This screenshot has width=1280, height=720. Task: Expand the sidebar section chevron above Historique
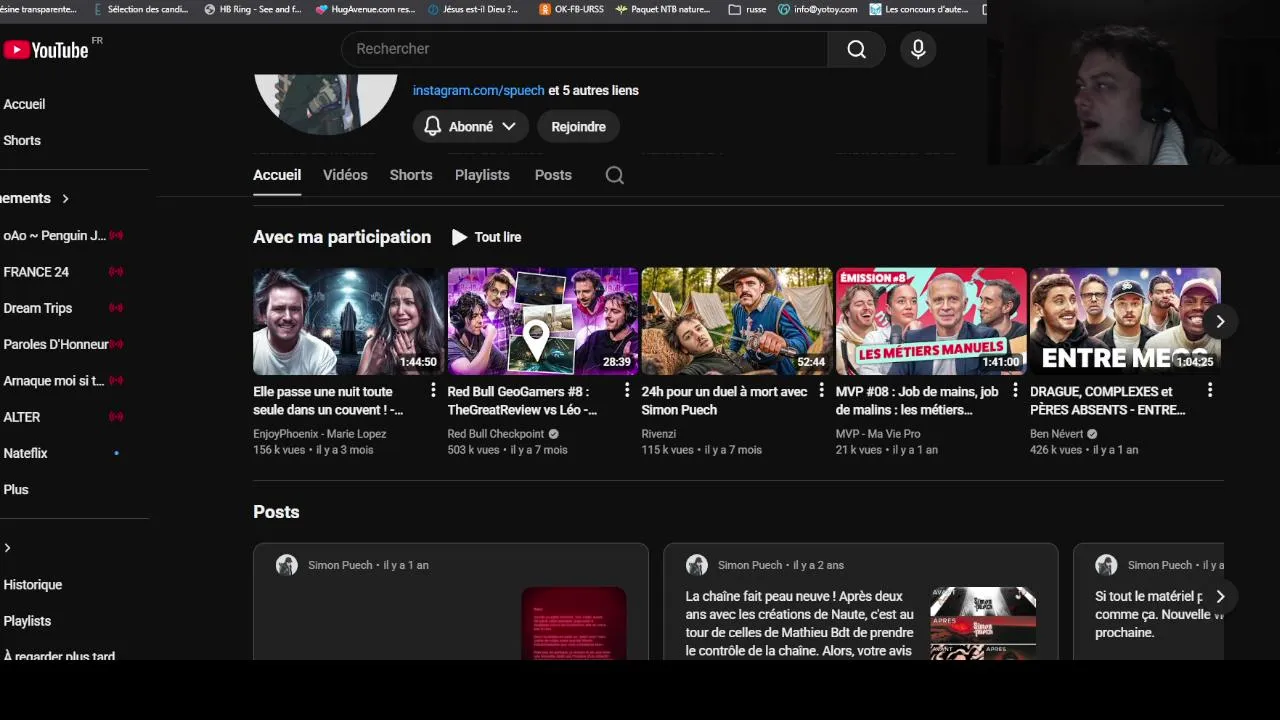(7, 548)
